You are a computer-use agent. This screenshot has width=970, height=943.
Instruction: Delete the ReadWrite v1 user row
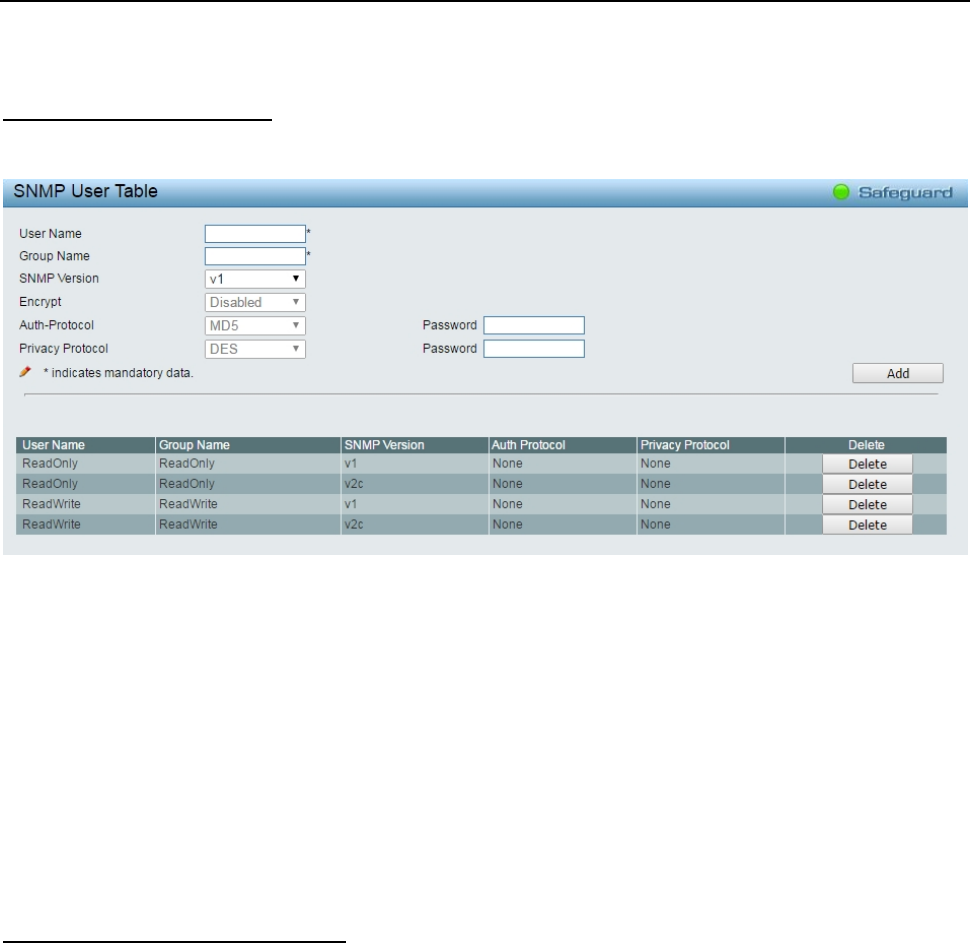point(867,505)
